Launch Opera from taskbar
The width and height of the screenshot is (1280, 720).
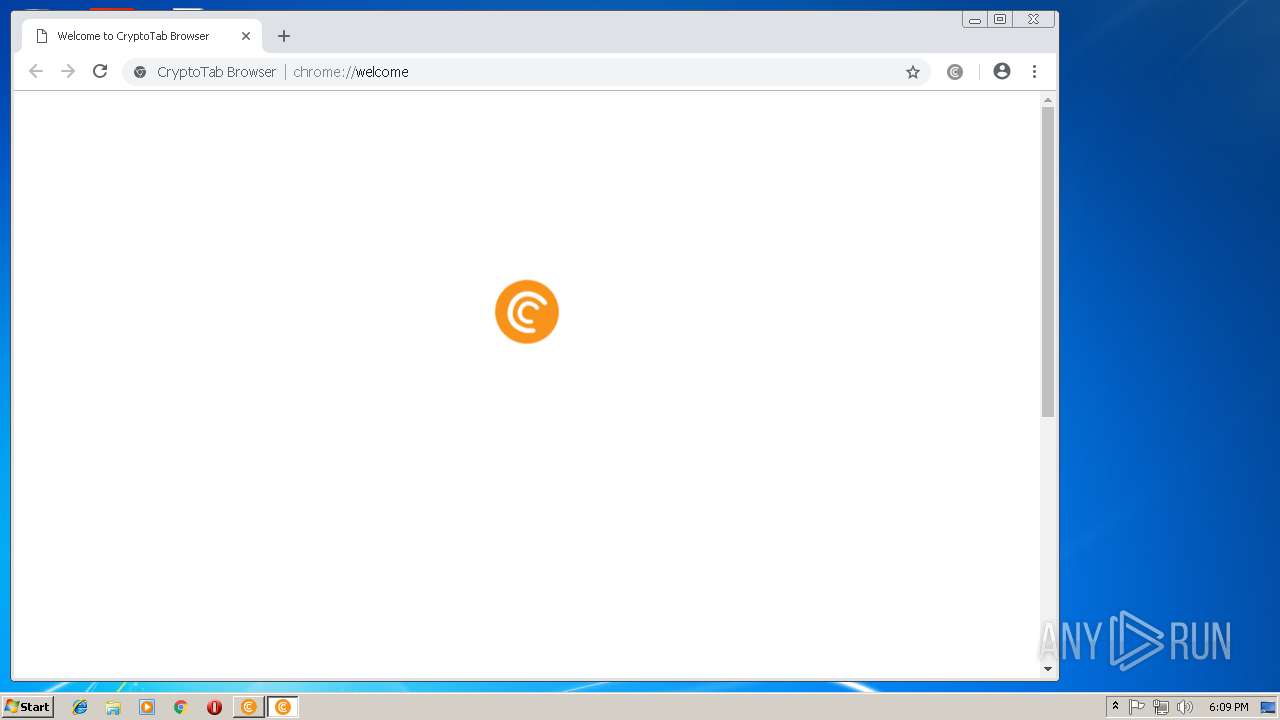click(214, 707)
